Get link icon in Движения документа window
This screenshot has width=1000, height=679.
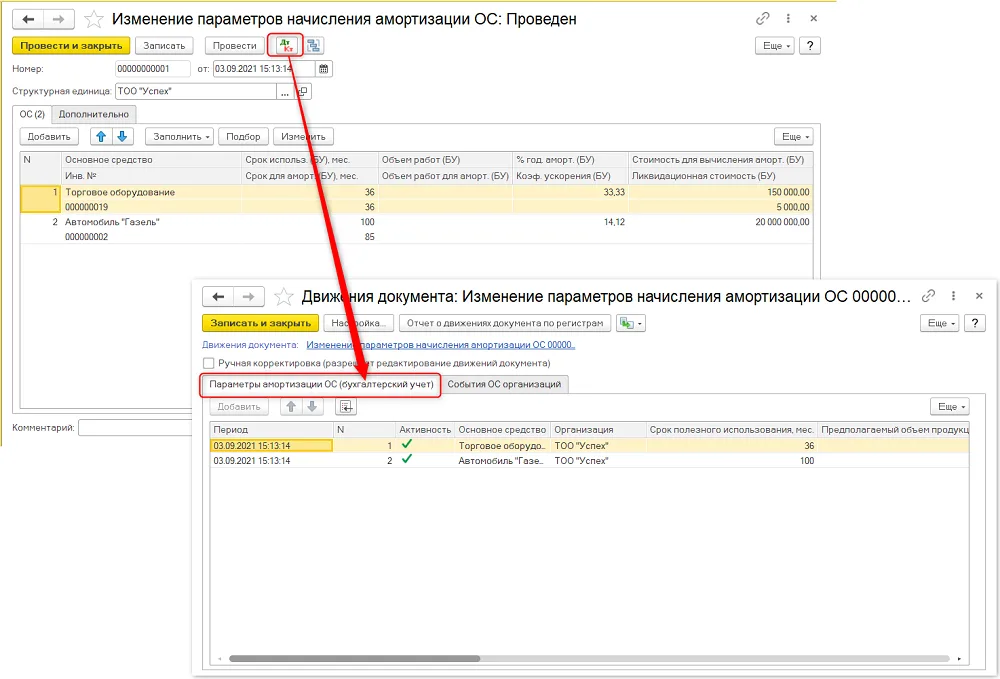[x=929, y=296]
